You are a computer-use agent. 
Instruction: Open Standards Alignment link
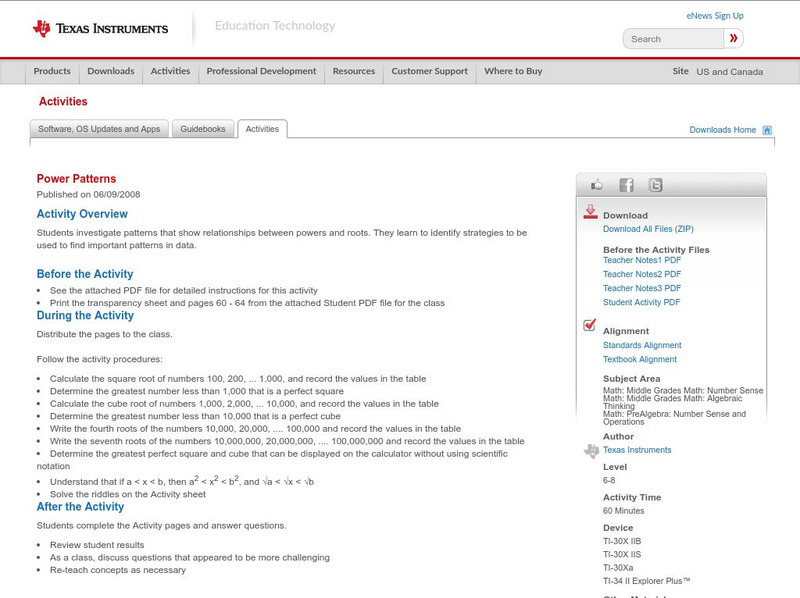(642, 345)
